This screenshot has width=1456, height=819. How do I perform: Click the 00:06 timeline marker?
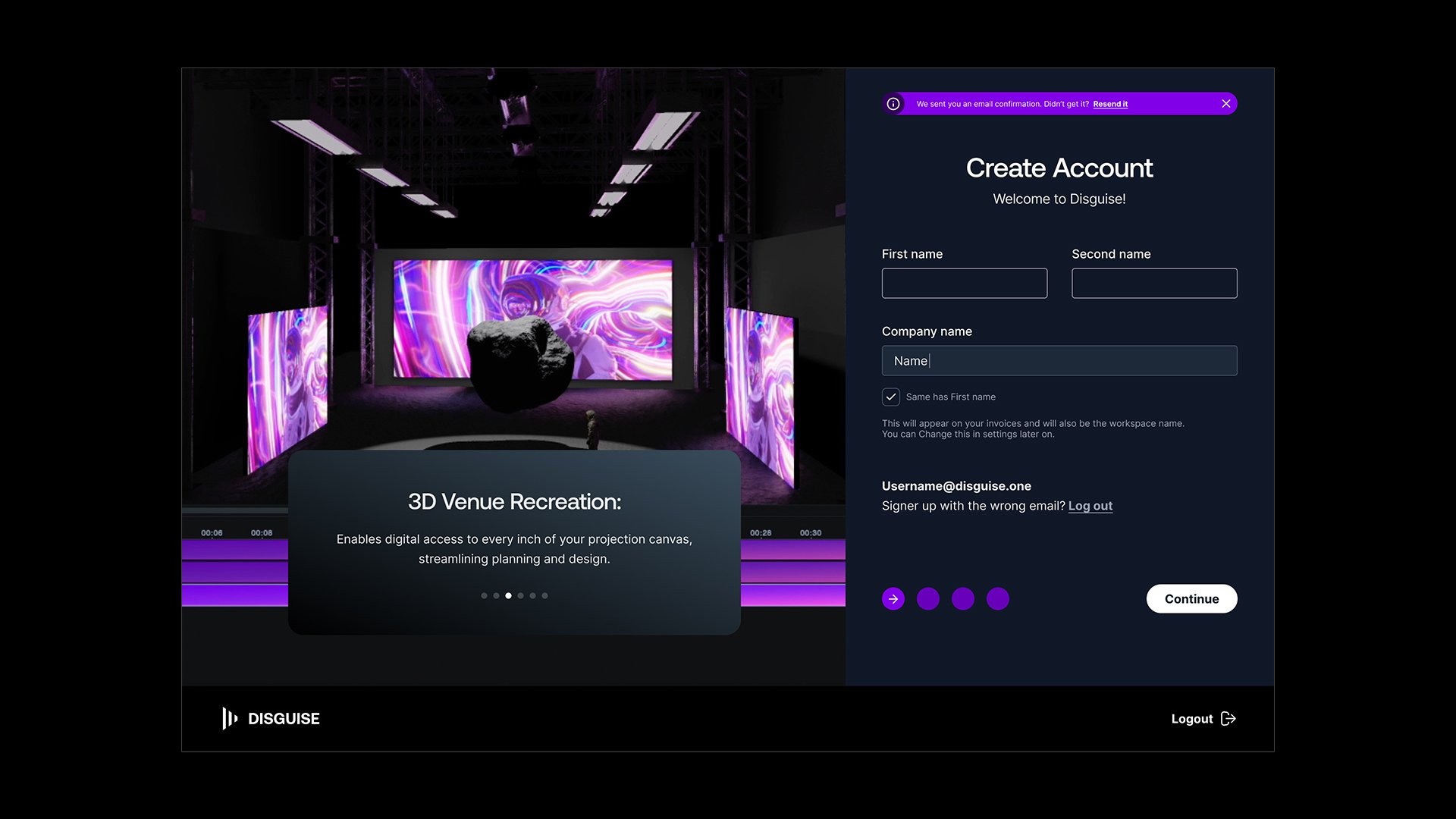point(212,533)
